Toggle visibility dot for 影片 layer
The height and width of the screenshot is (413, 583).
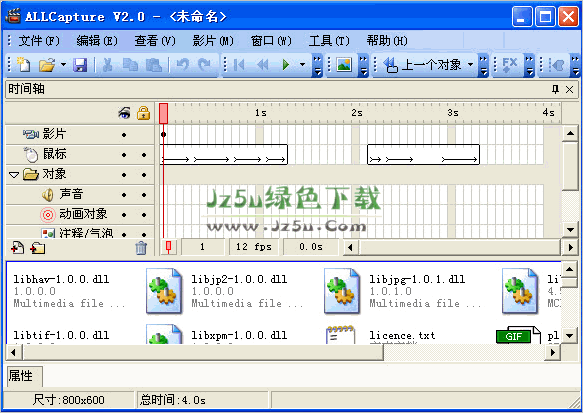point(124,135)
